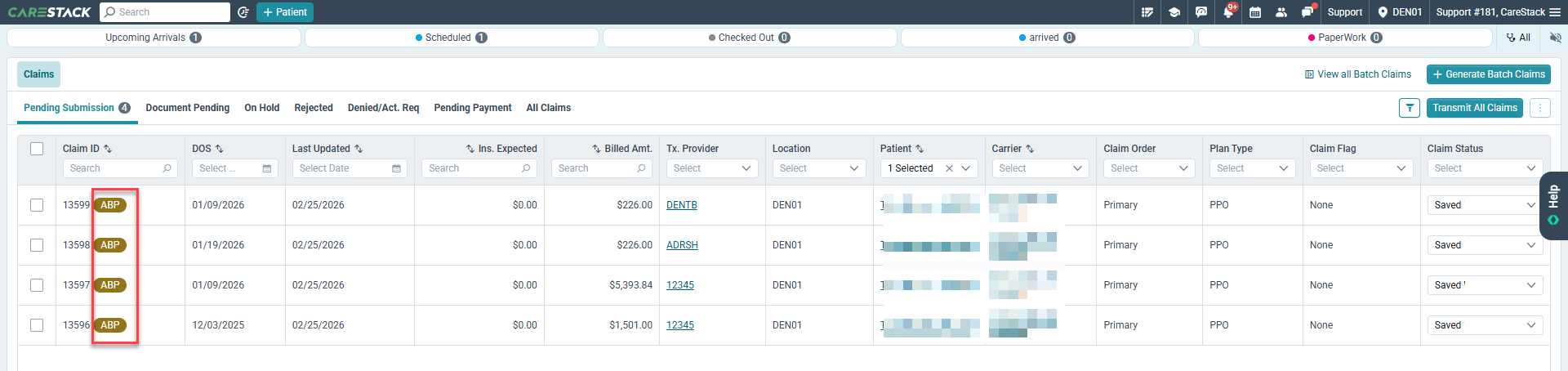Check the box for claim 13597
This screenshot has height=371, width=1568.
[x=37, y=285]
